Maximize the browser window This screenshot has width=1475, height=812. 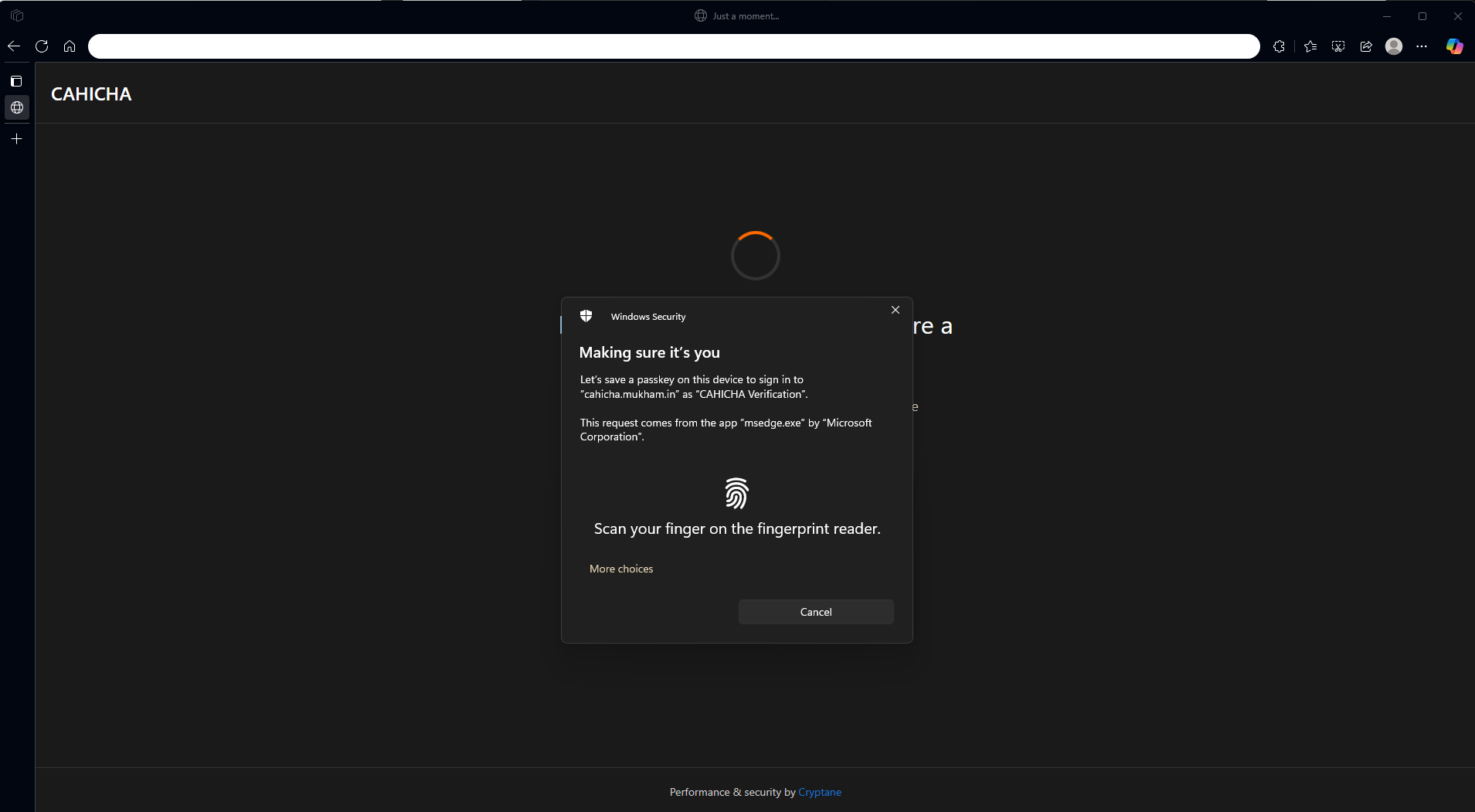tap(1422, 16)
